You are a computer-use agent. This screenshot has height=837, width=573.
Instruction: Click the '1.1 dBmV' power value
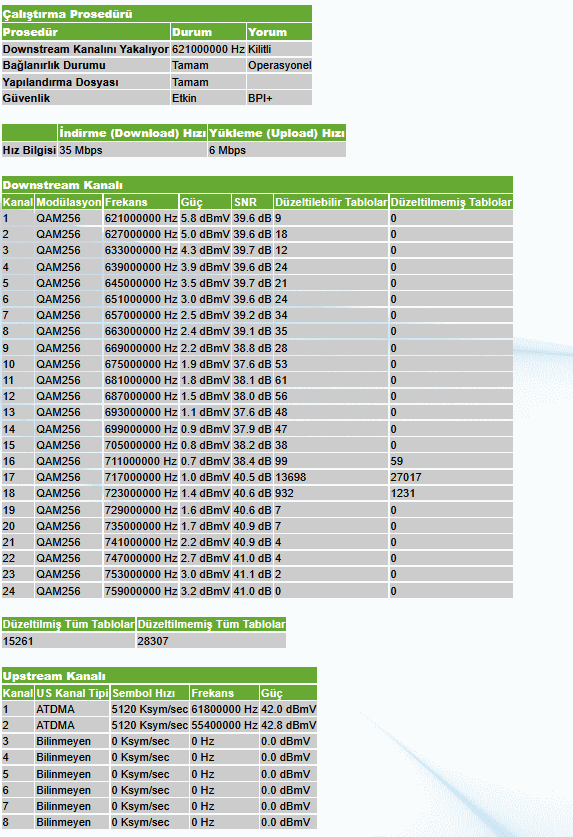point(205,412)
